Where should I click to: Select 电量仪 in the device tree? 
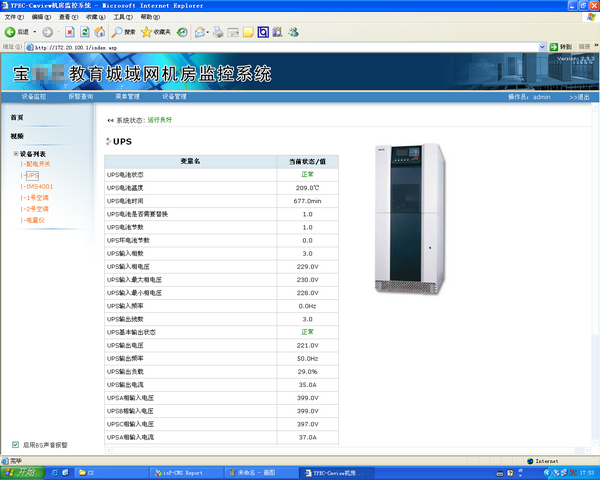tap(35, 220)
